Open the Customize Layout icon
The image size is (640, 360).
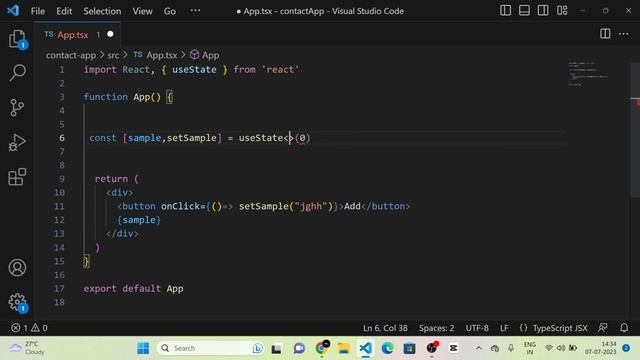point(562,11)
